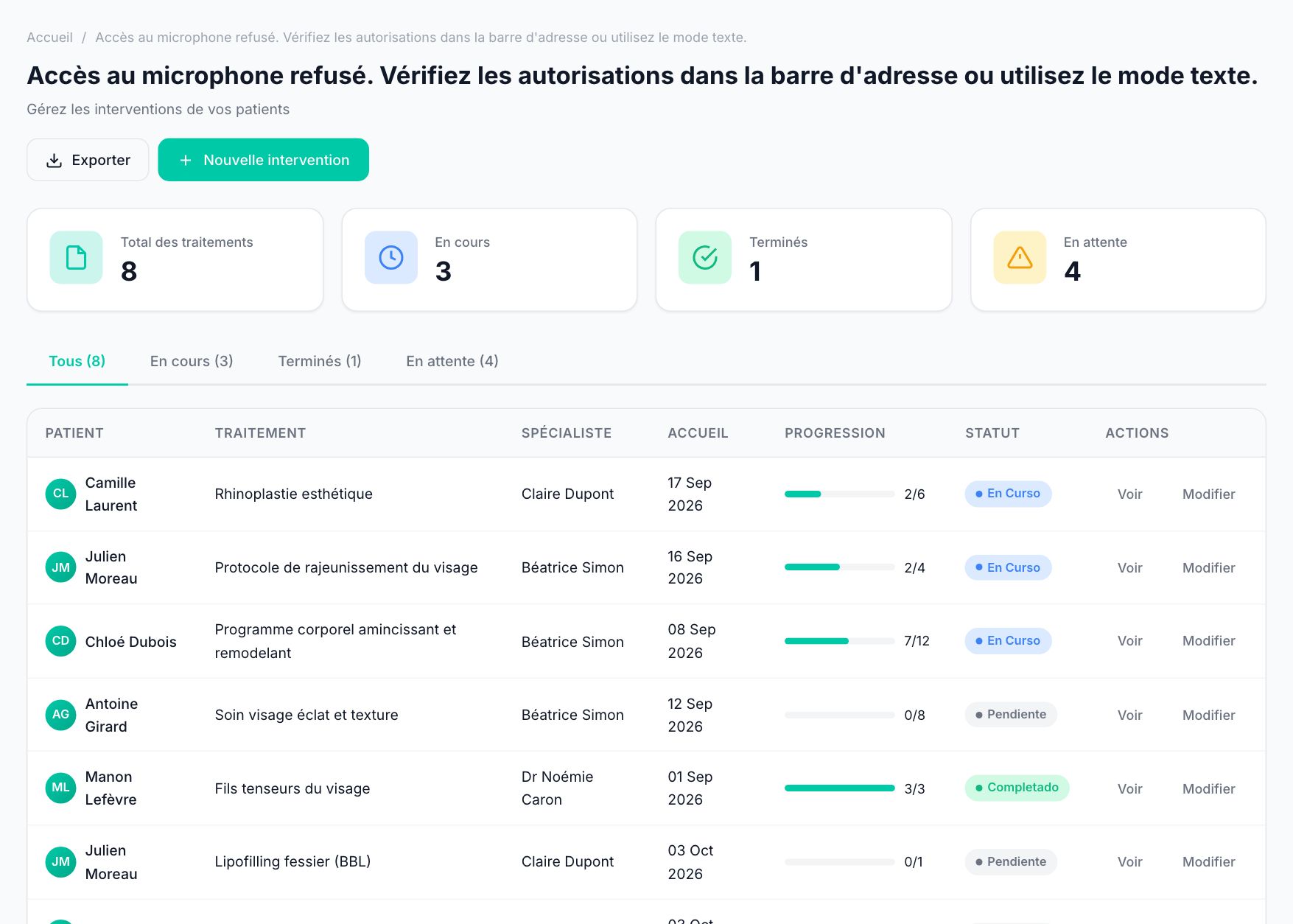
Task: Click the CD avatar for Chloé Dubois
Action: [60, 641]
